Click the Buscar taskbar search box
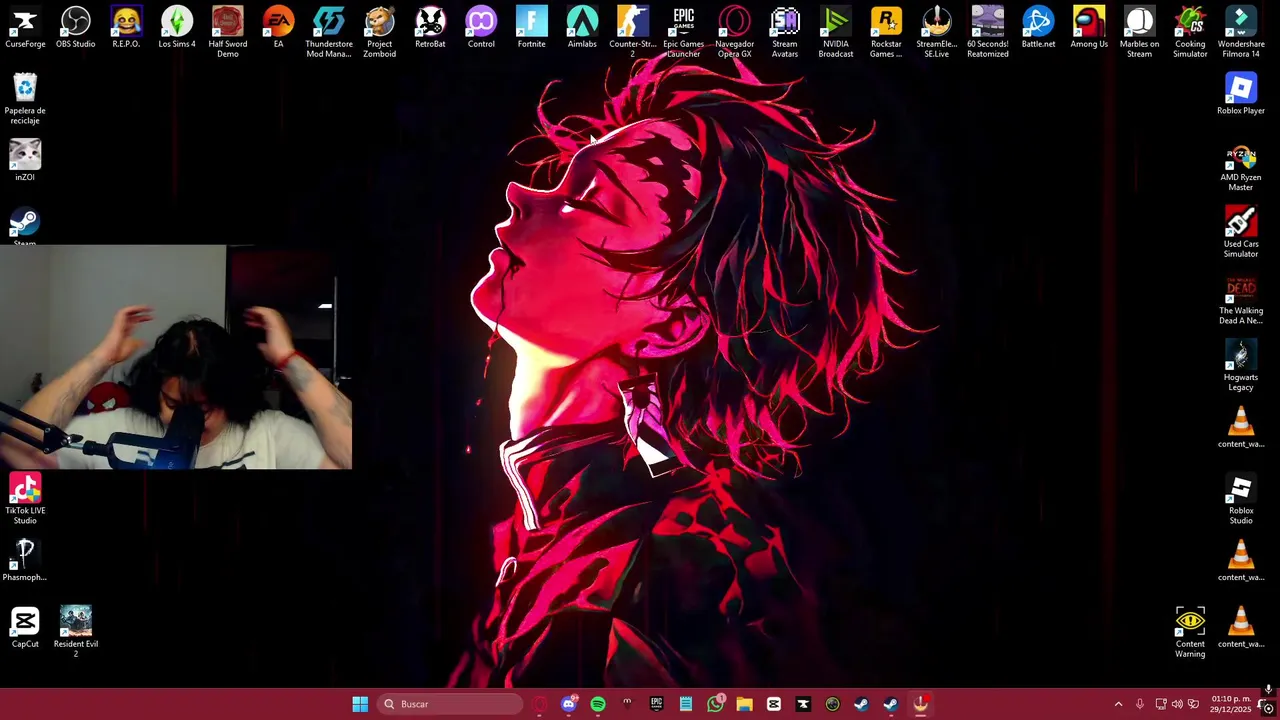The image size is (1280, 720). pyautogui.click(x=450, y=704)
